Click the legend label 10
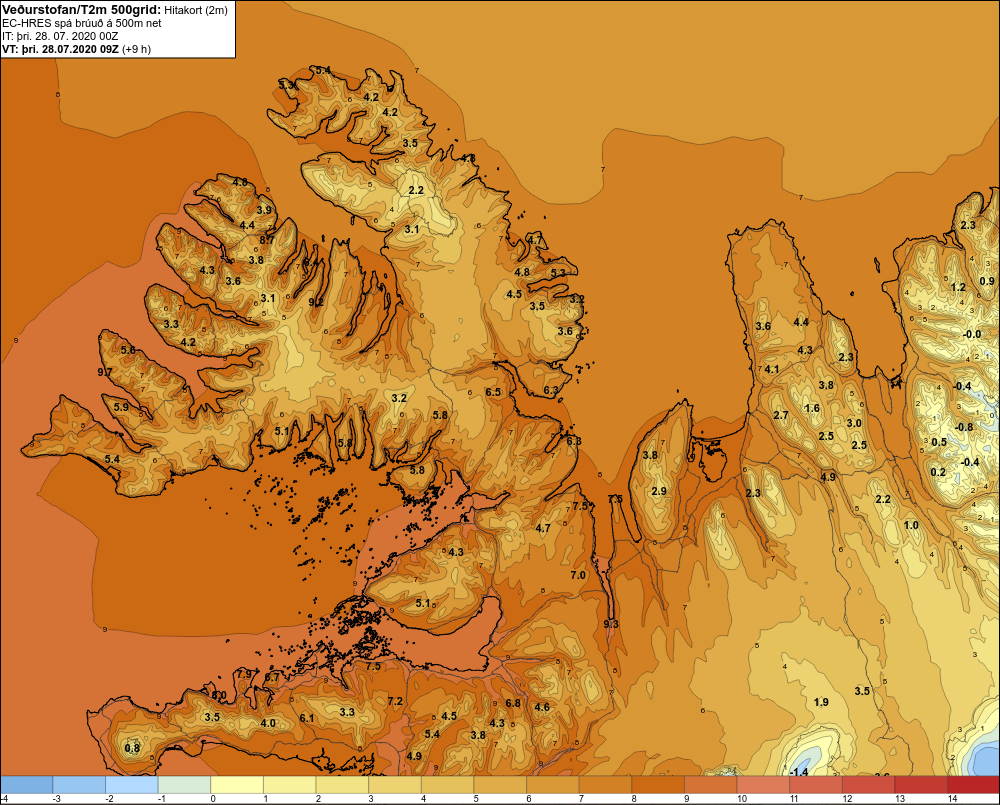The width and height of the screenshot is (1000, 805). tap(742, 799)
